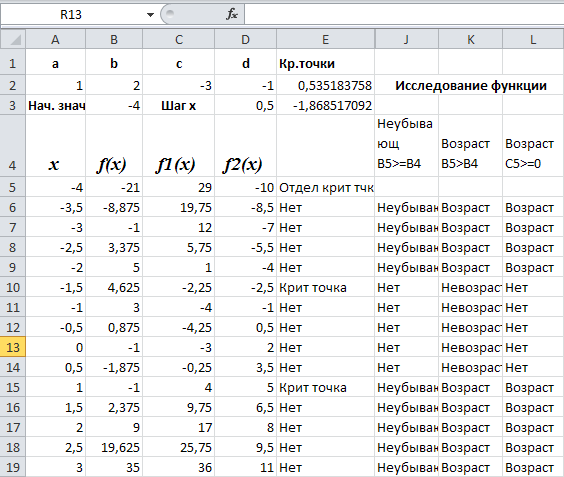This screenshot has width=564, height=477.
Task: Click cell E10 labeled Крит точка
Action: click(326, 287)
